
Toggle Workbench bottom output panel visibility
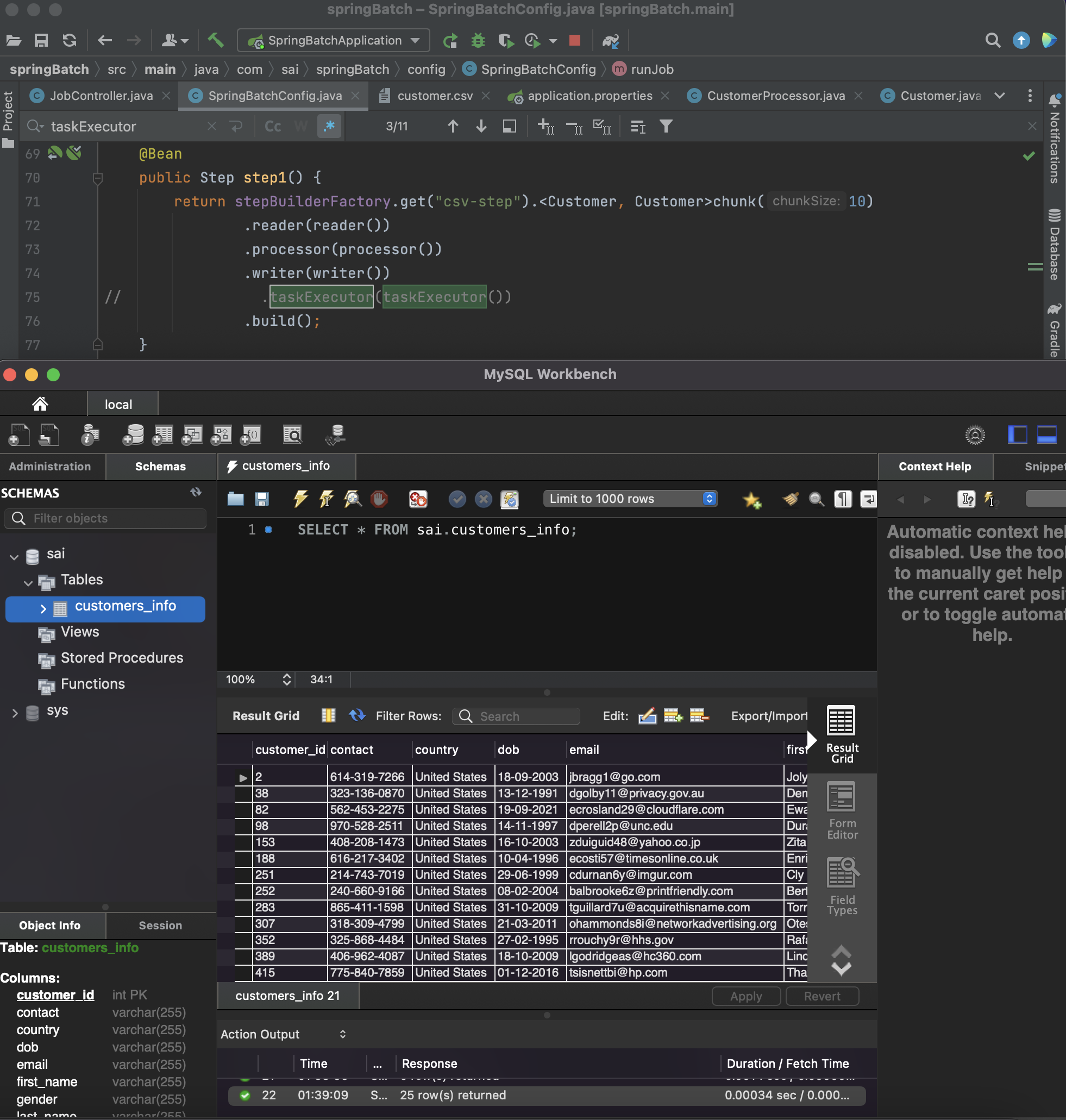coord(1046,435)
